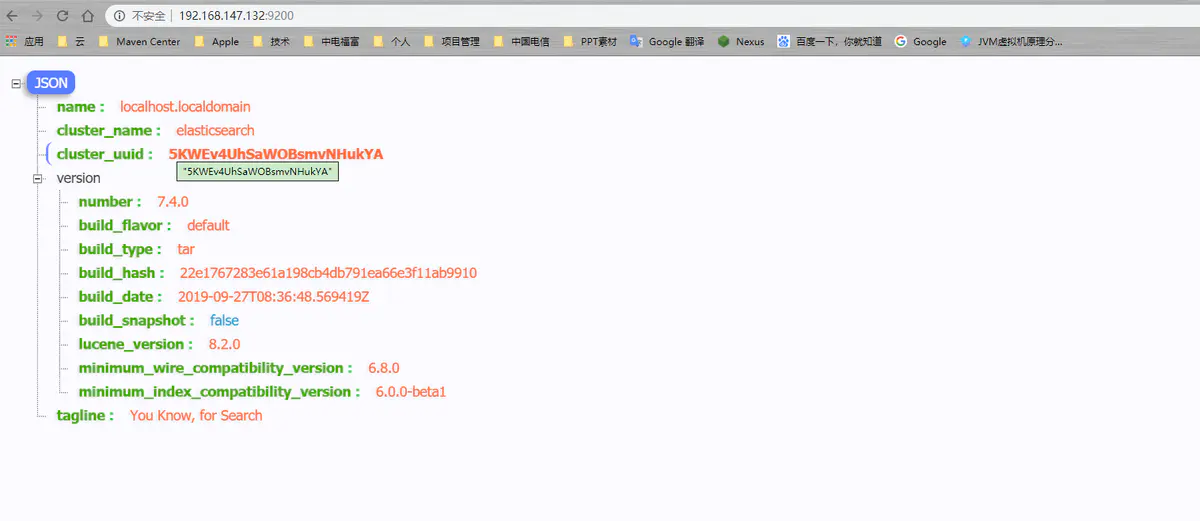Select the tagline key
This screenshot has width=1200, height=521.
[x=85, y=416]
